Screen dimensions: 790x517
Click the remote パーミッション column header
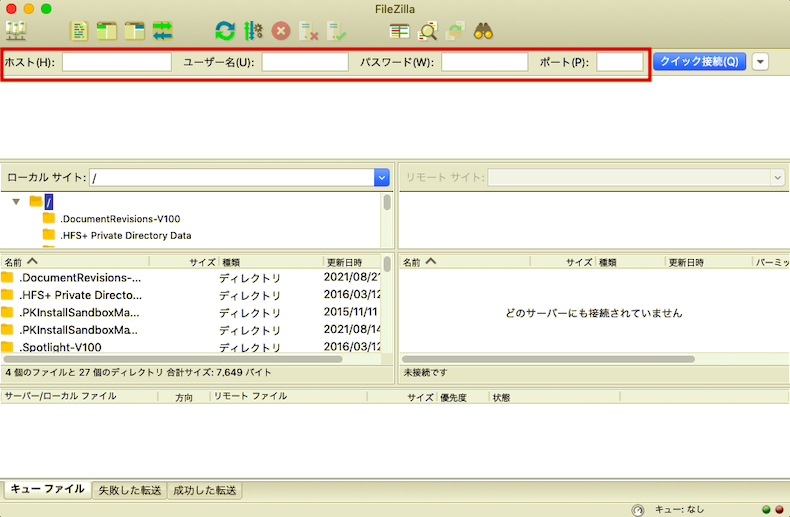tap(771, 262)
